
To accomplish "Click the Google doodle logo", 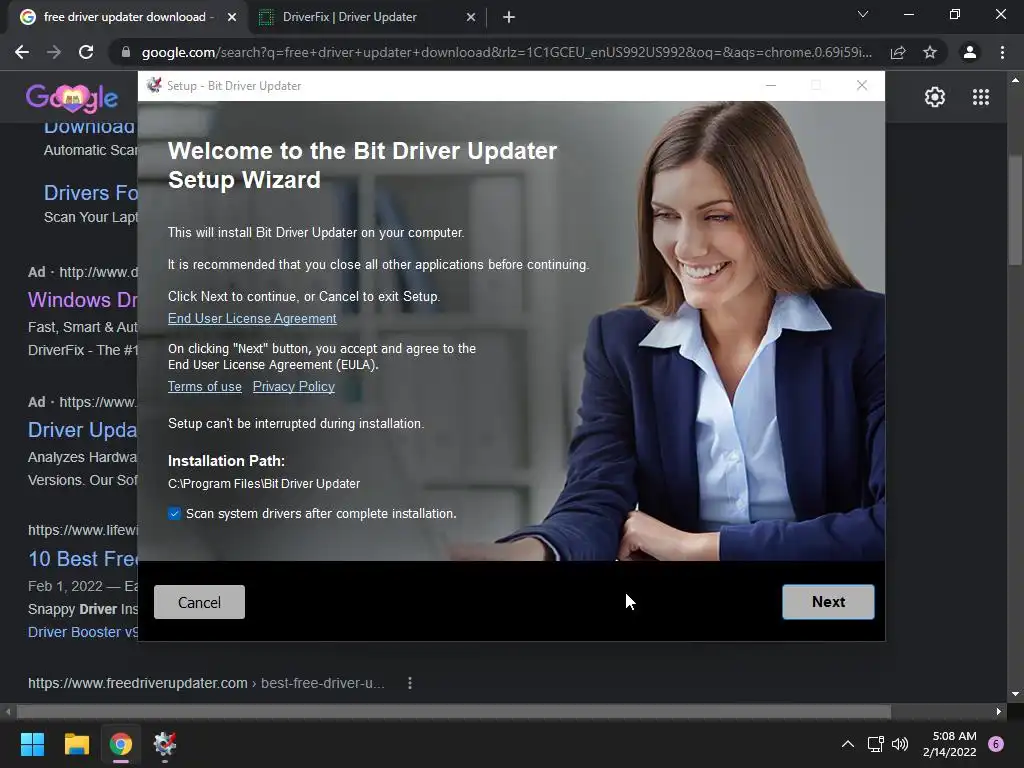I will [72, 98].
